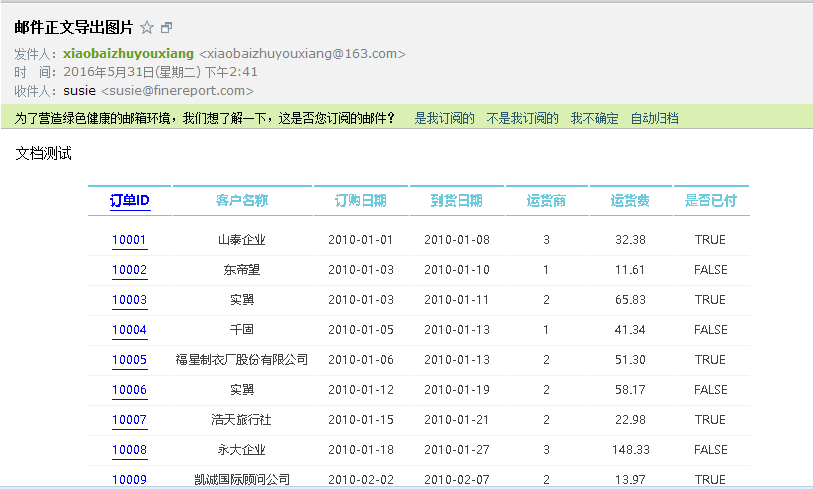Click 订购日期 column header

[361, 201]
